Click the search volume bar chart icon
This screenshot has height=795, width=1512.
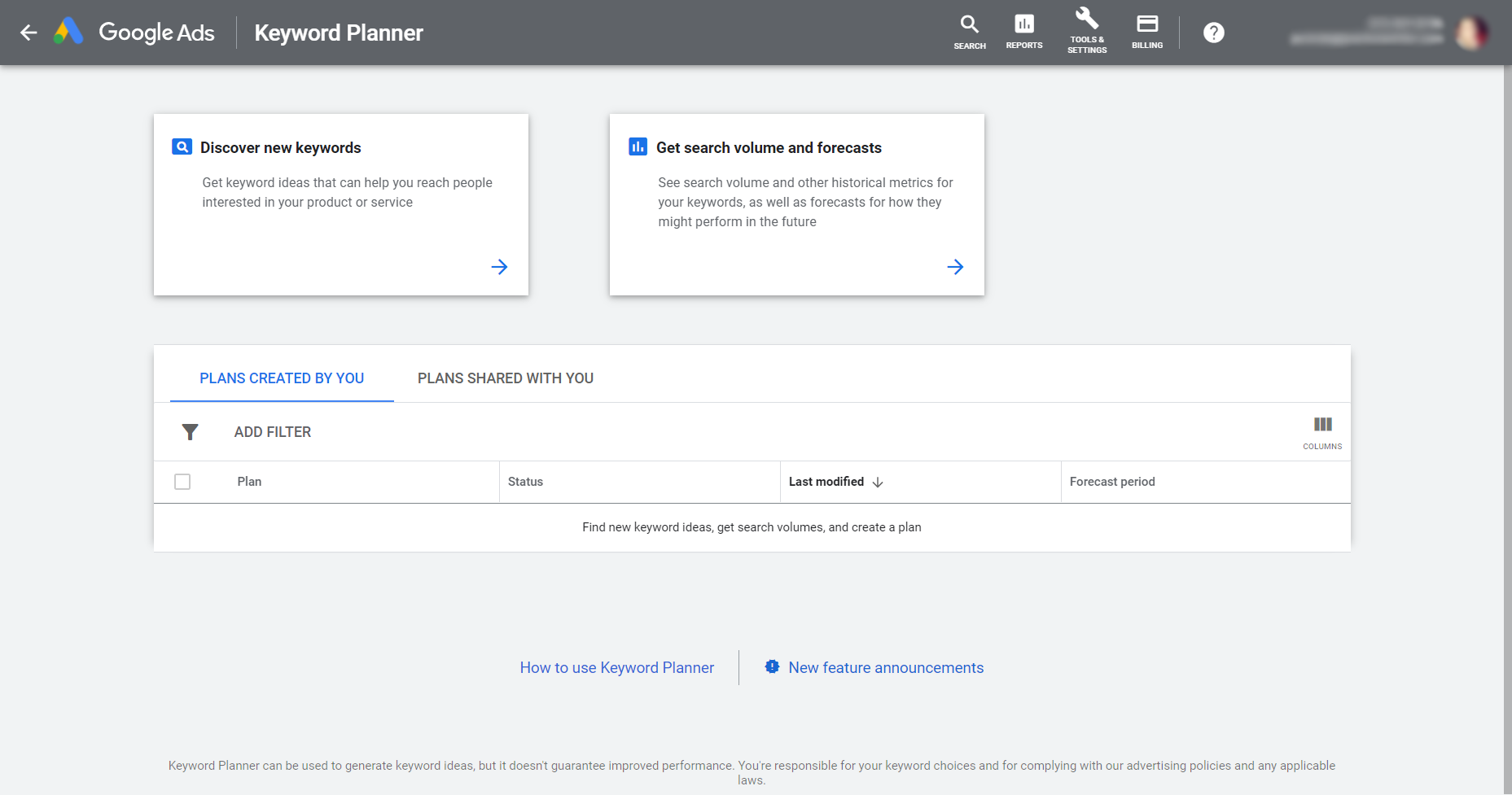pyautogui.click(x=638, y=147)
